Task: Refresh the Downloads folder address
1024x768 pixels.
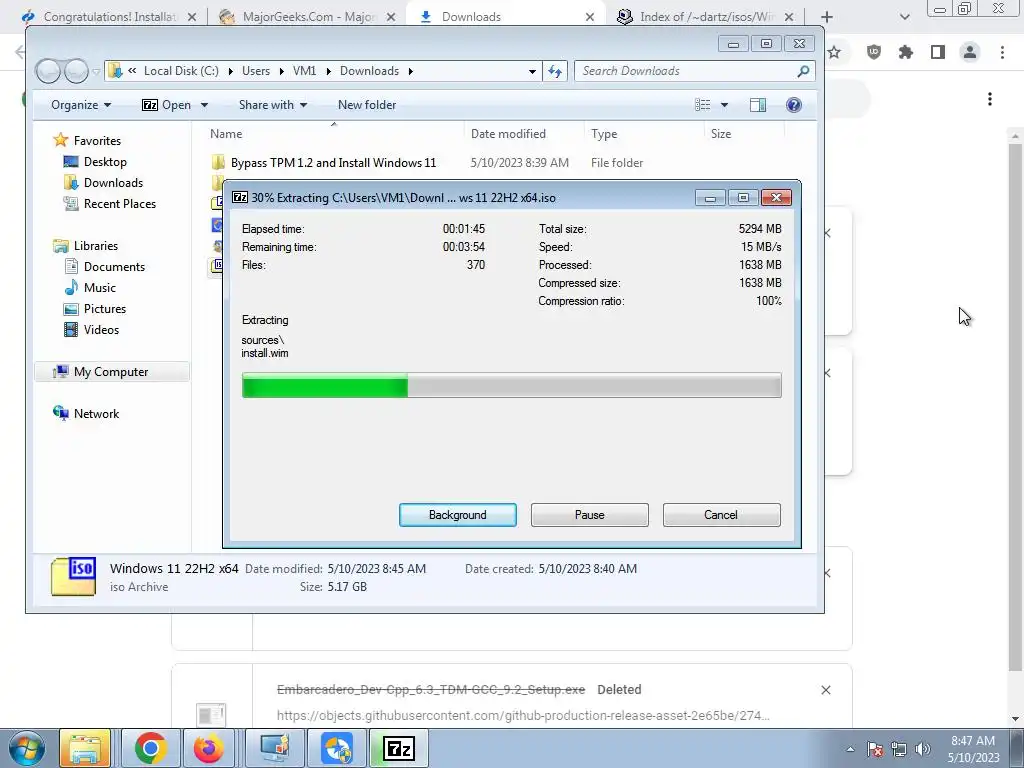Action: (x=554, y=71)
